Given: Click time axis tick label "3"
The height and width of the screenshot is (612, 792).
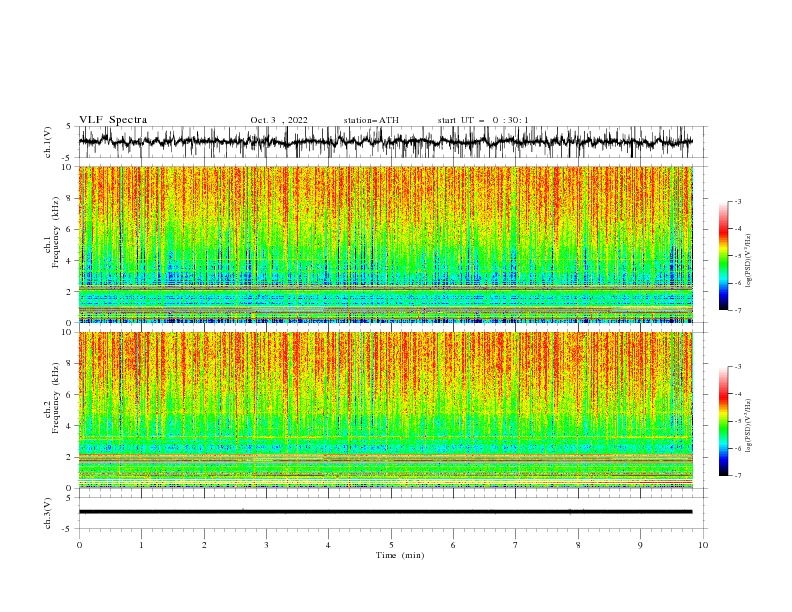Looking at the screenshot, I should 266,545.
